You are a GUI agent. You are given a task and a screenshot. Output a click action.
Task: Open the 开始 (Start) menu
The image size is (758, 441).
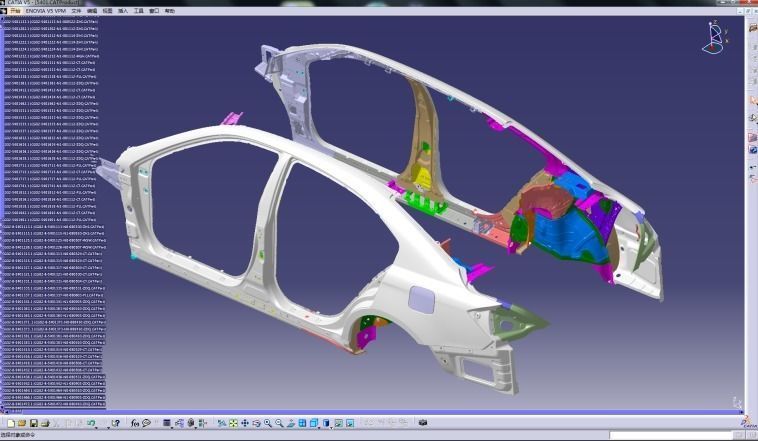15,11
